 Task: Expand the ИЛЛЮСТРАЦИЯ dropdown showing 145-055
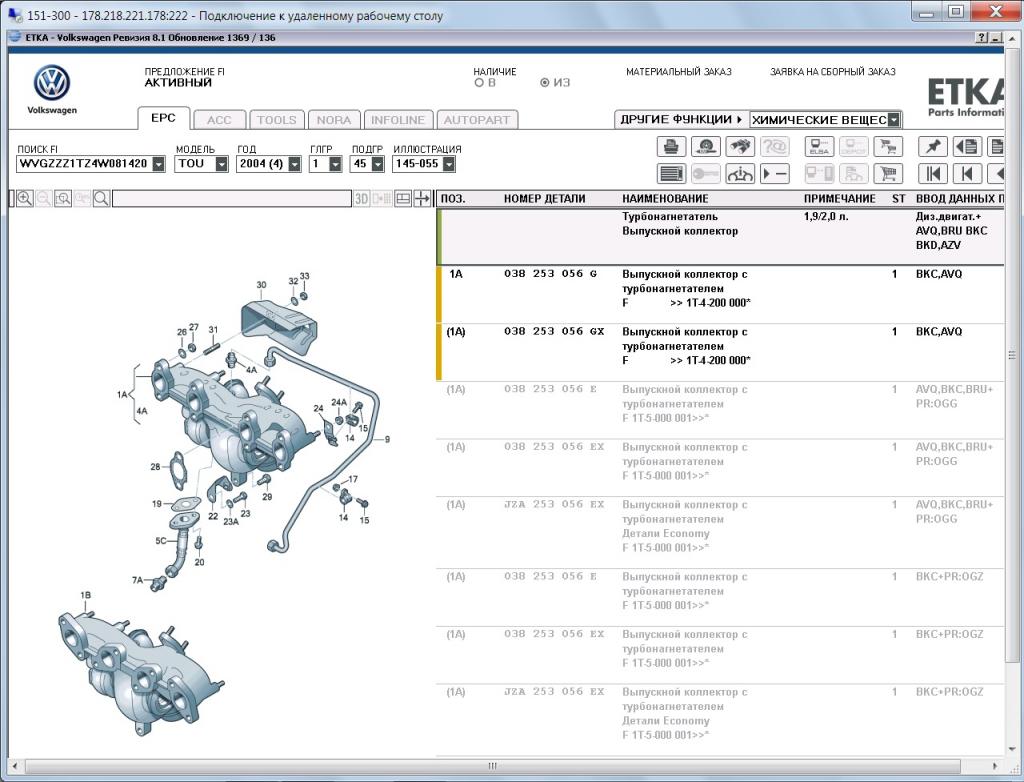449,164
